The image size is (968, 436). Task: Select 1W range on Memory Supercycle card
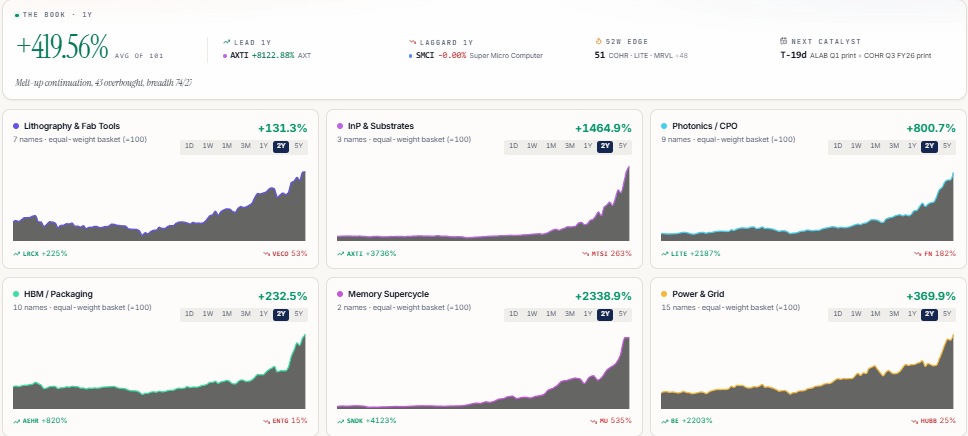click(x=532, y=314)
